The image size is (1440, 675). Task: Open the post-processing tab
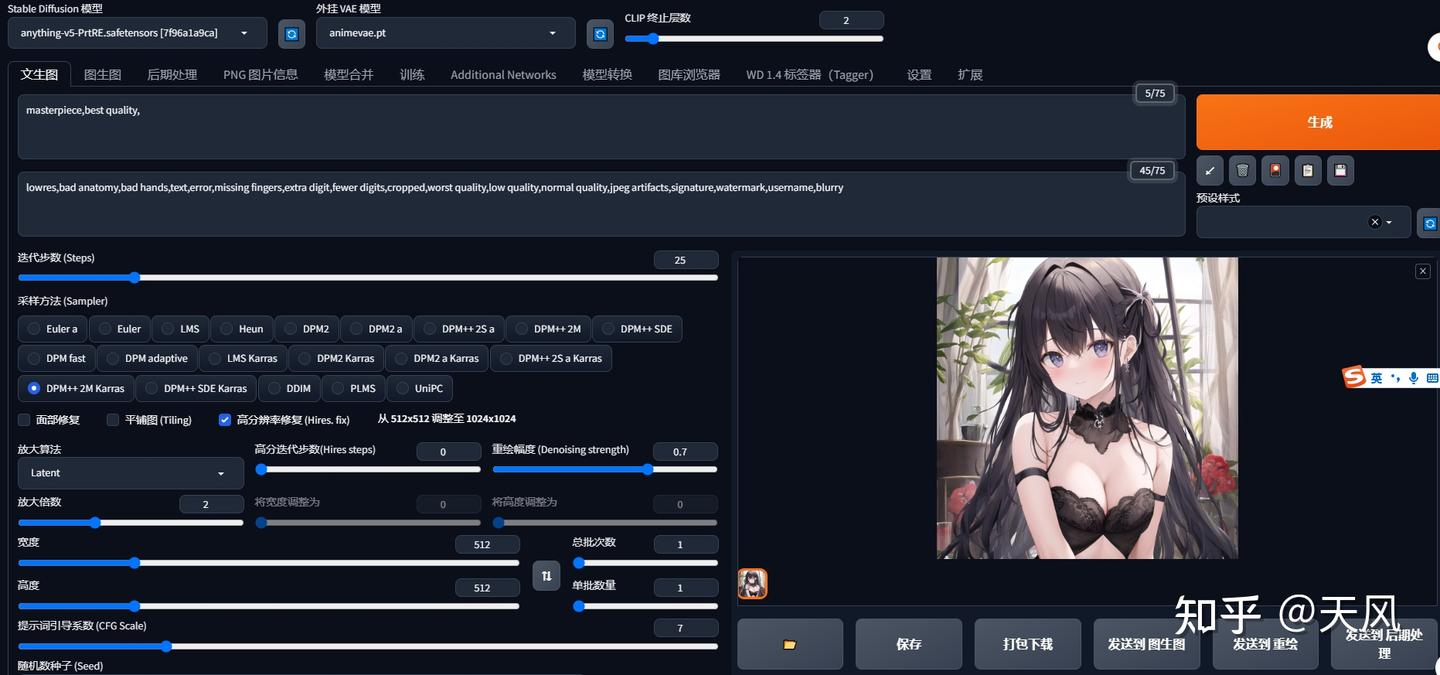[x=172, y=75]
